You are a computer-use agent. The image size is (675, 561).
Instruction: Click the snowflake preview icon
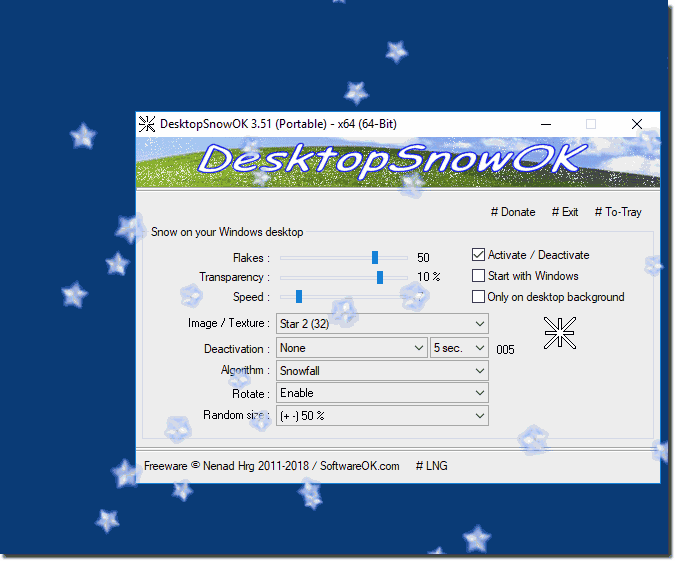[560, 333]
